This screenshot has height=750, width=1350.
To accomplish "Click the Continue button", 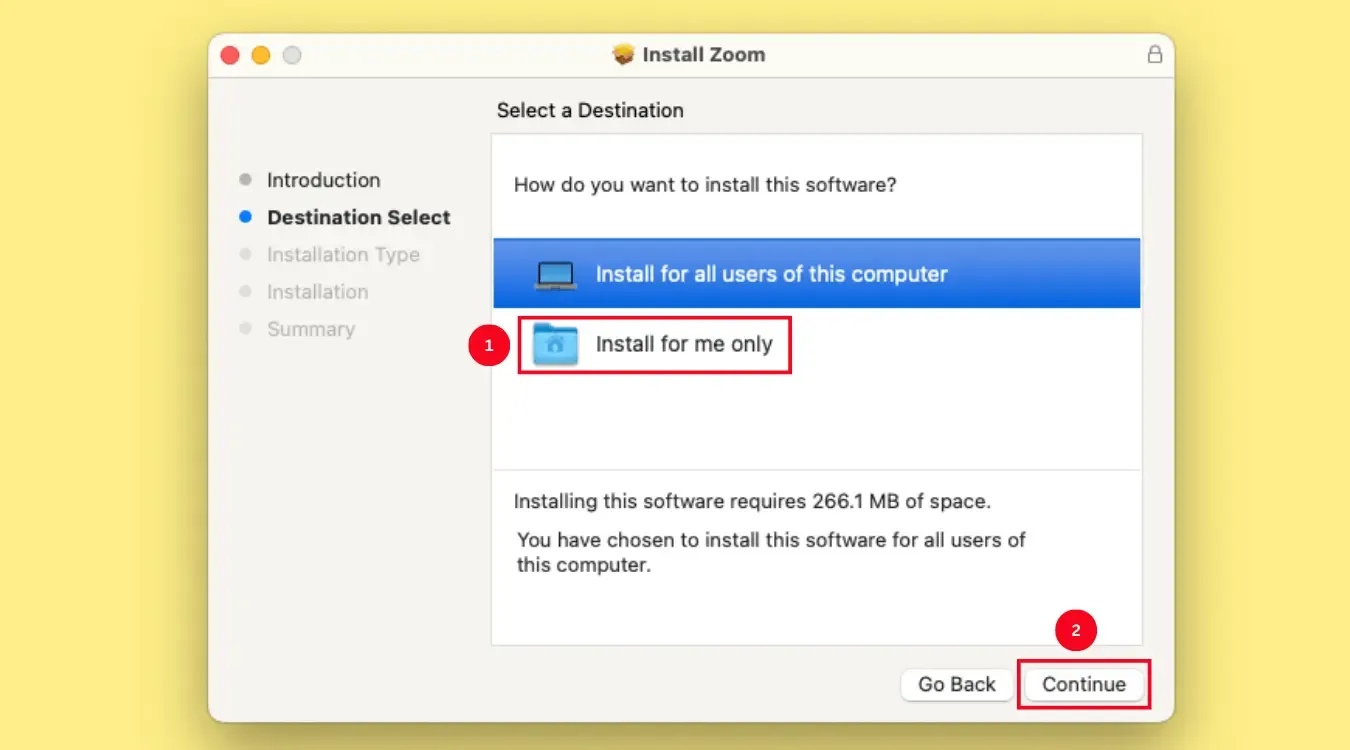I will tap(1084, 684).
